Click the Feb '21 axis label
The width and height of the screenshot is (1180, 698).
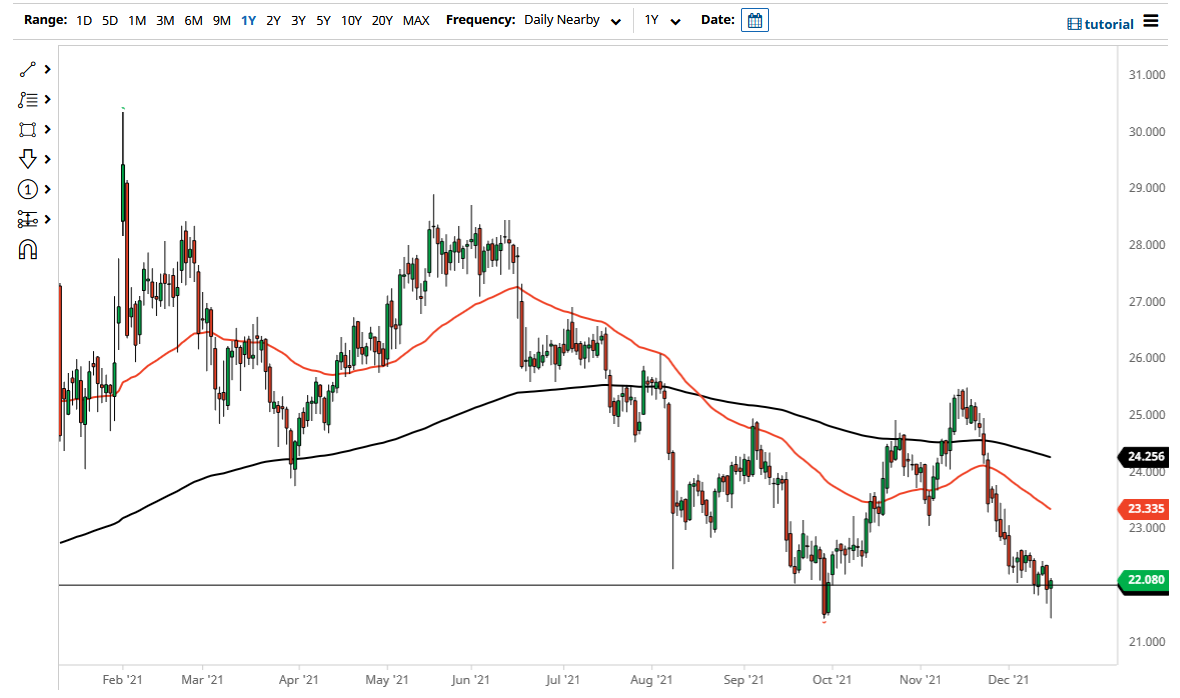(122, 680)
